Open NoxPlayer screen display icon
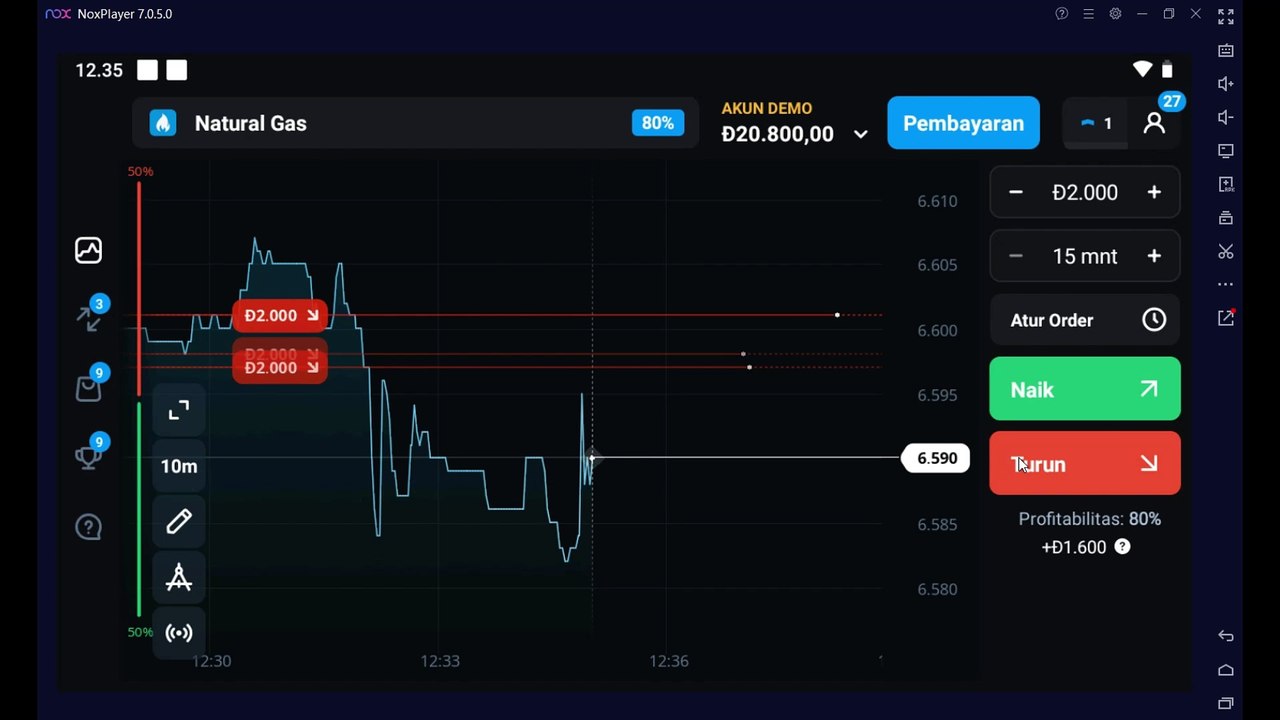 point(1226,151)
